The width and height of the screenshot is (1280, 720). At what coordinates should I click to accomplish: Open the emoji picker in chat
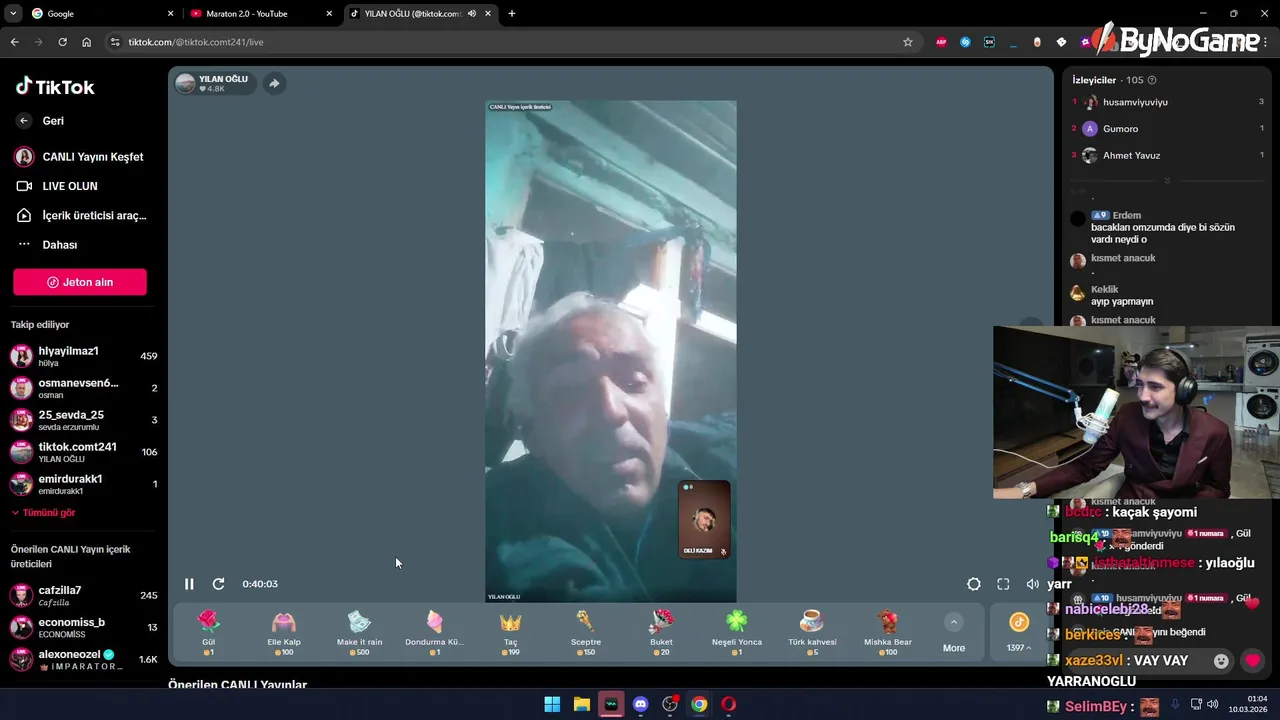(1221, 661)
